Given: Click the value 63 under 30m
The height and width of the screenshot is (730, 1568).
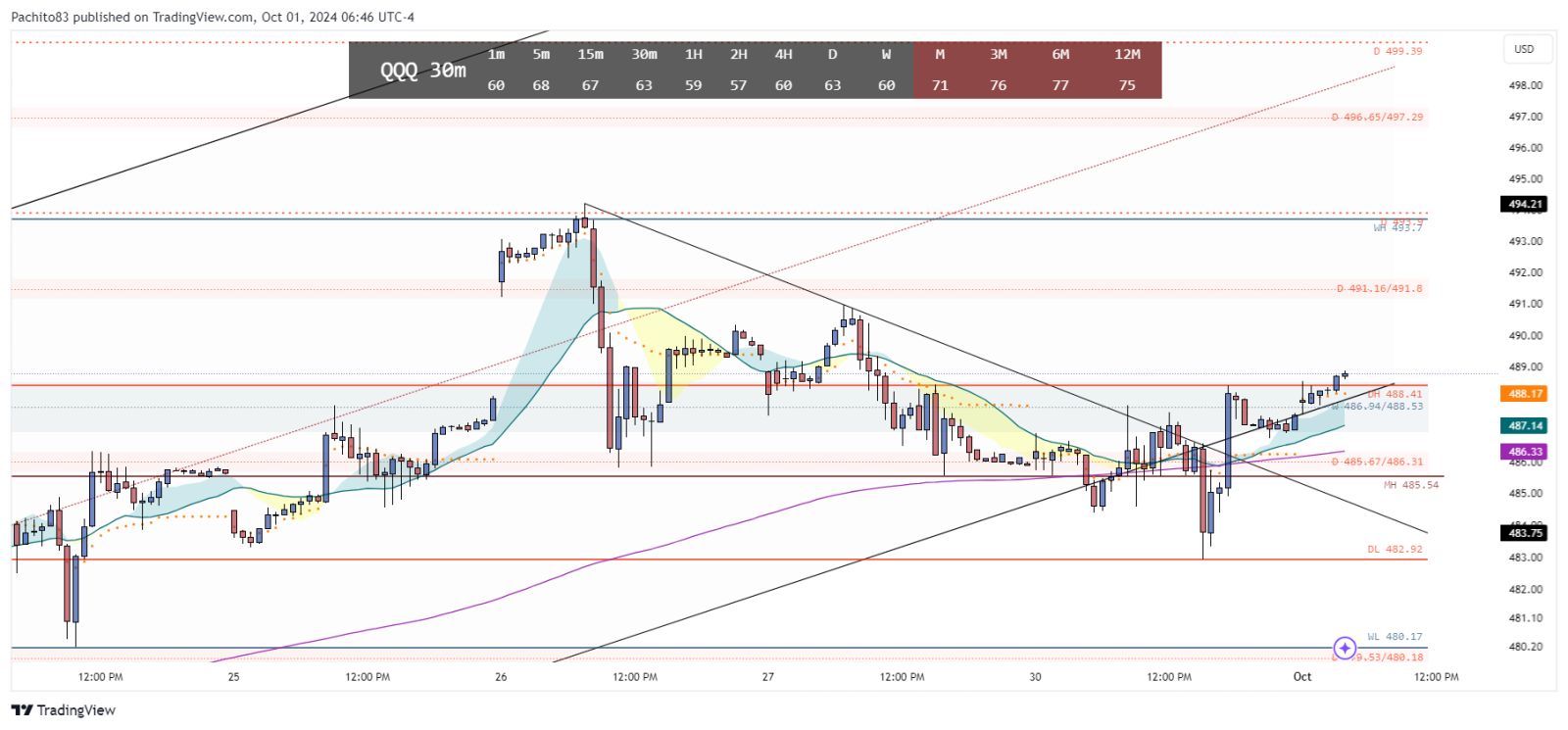Looking at the screenshot, I should coord(644,86).
